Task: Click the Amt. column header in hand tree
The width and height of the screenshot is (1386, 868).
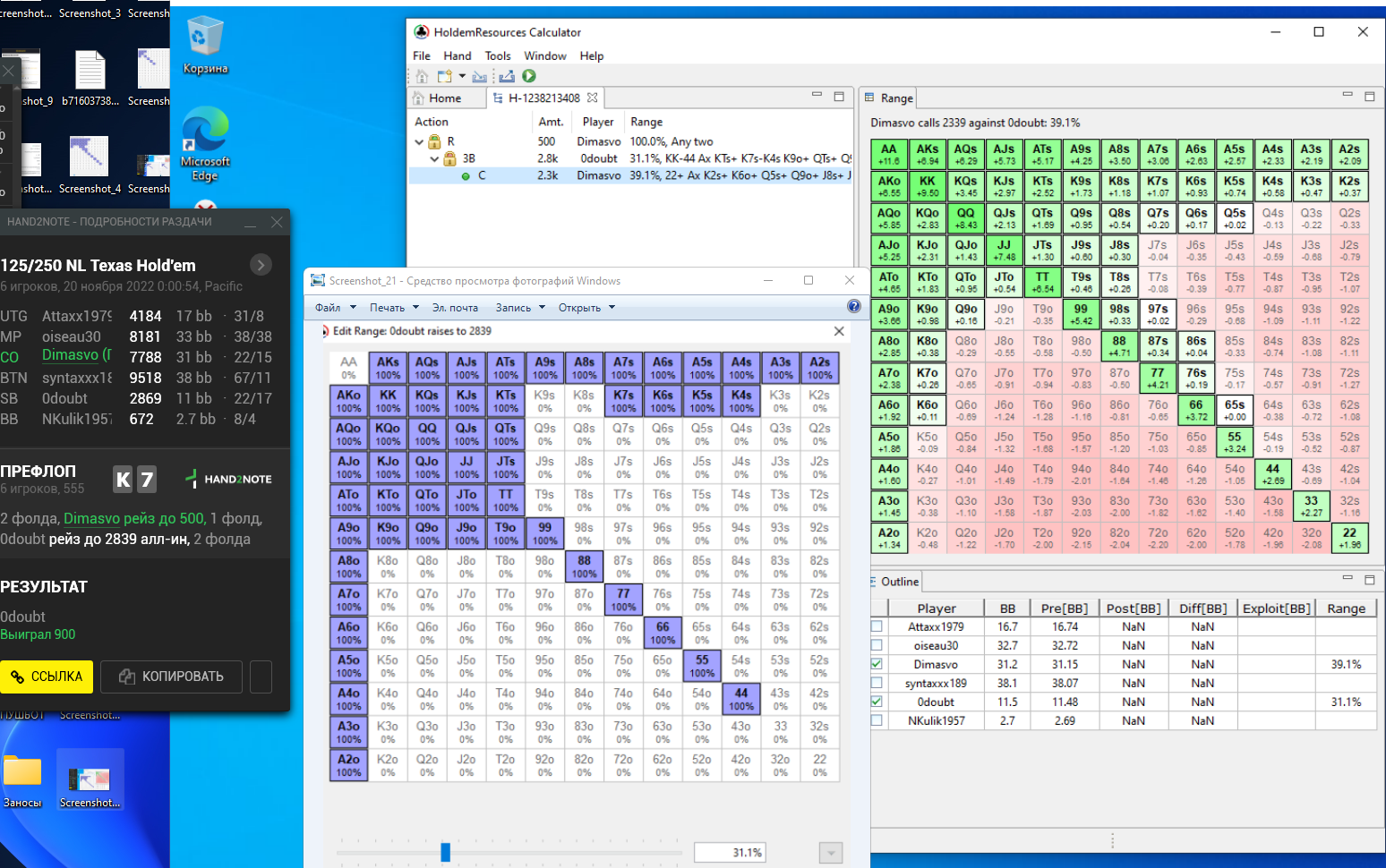Action: (x=551, y=122)
